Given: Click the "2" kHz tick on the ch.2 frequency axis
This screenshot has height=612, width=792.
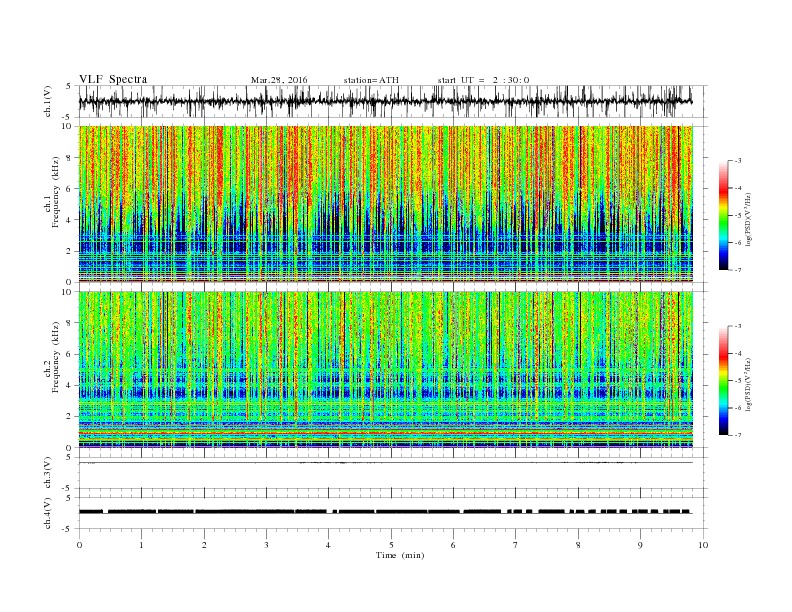Looking at the screenshot, I should point(70,416).
